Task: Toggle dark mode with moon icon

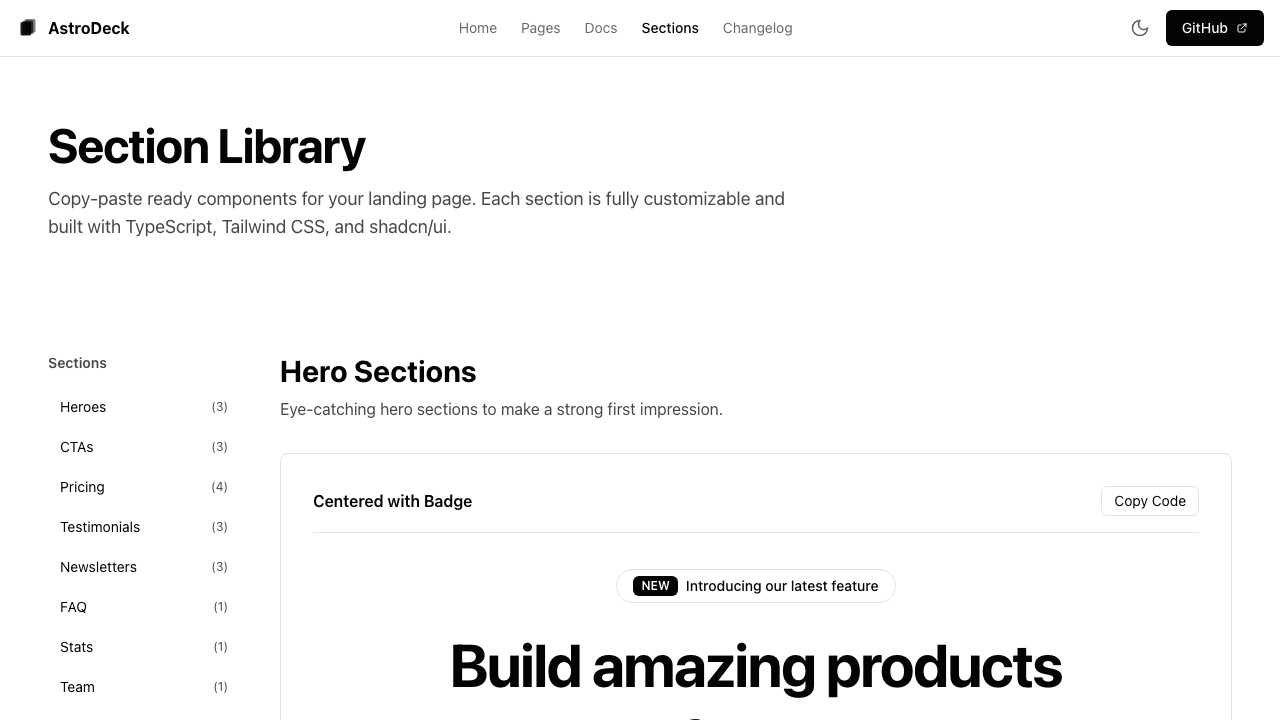Action: pos(1140,28)
